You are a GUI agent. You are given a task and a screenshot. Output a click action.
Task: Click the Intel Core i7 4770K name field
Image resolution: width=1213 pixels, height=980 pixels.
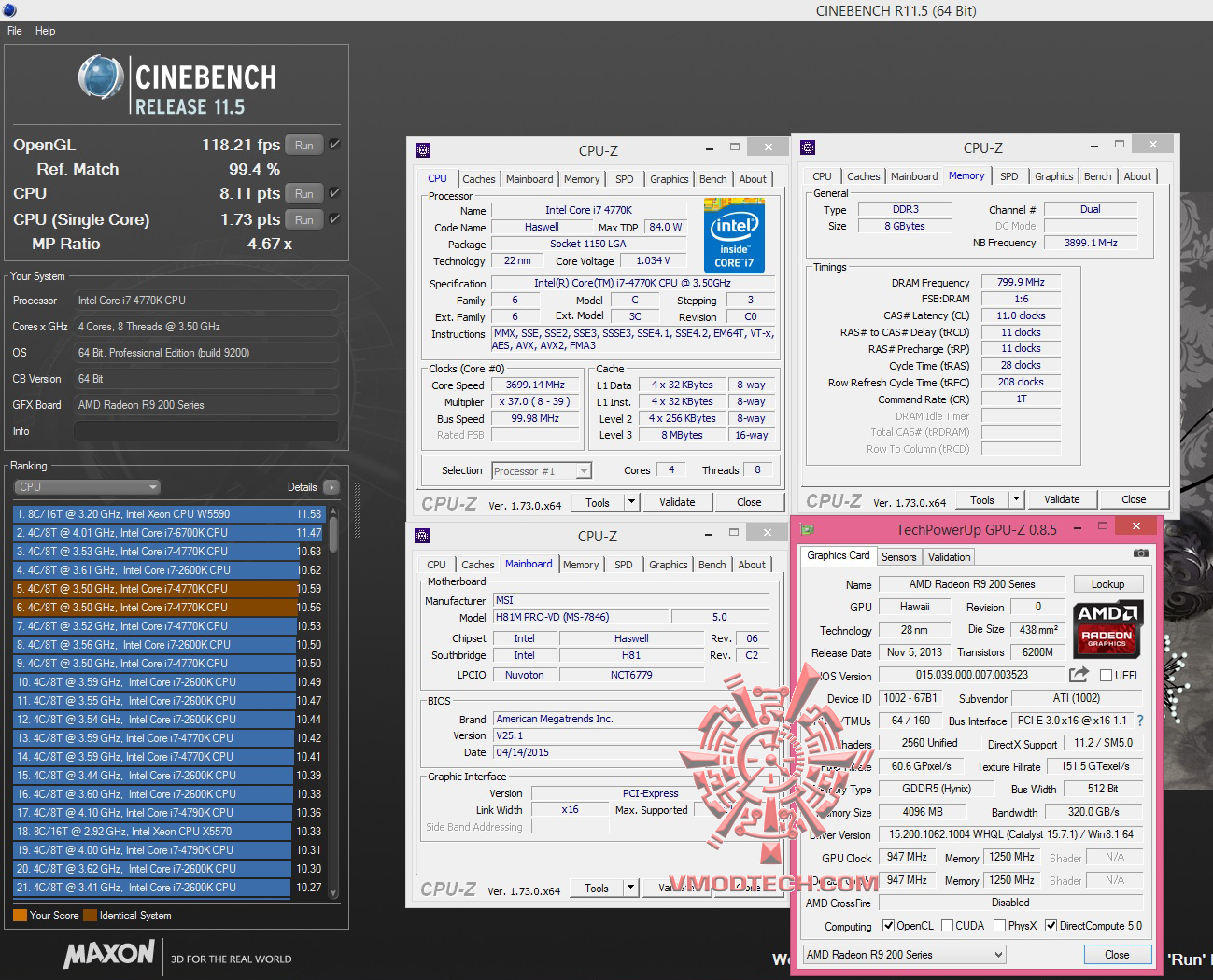coord(589,210)
